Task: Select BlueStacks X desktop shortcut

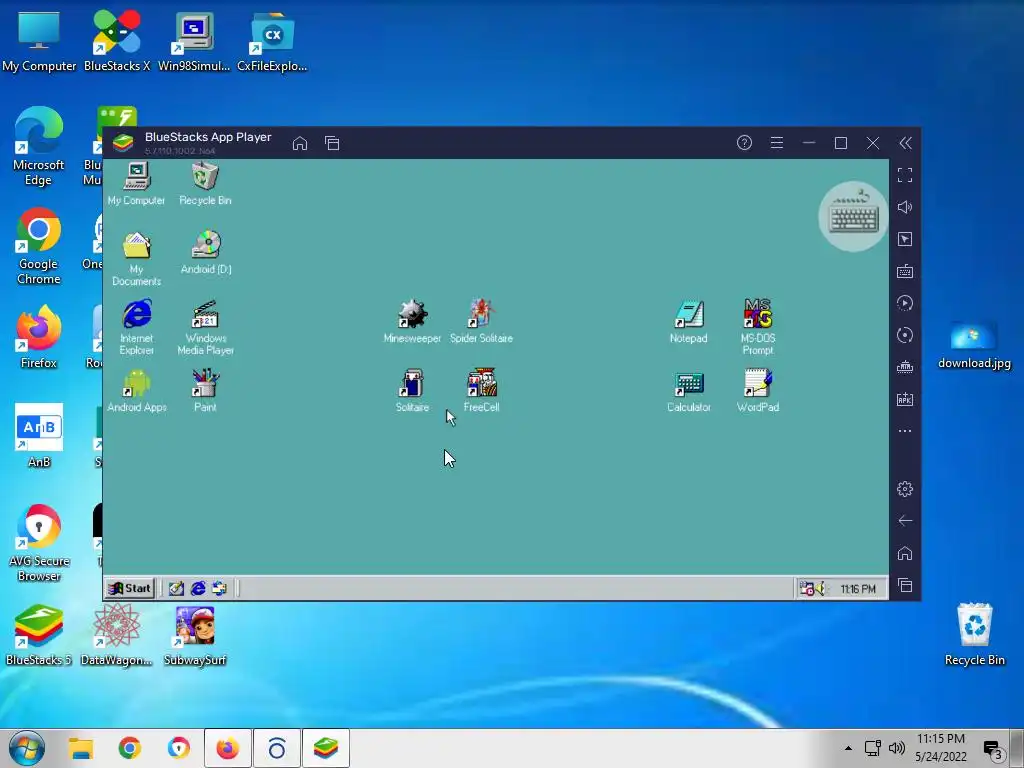Action: pos(117,40)
